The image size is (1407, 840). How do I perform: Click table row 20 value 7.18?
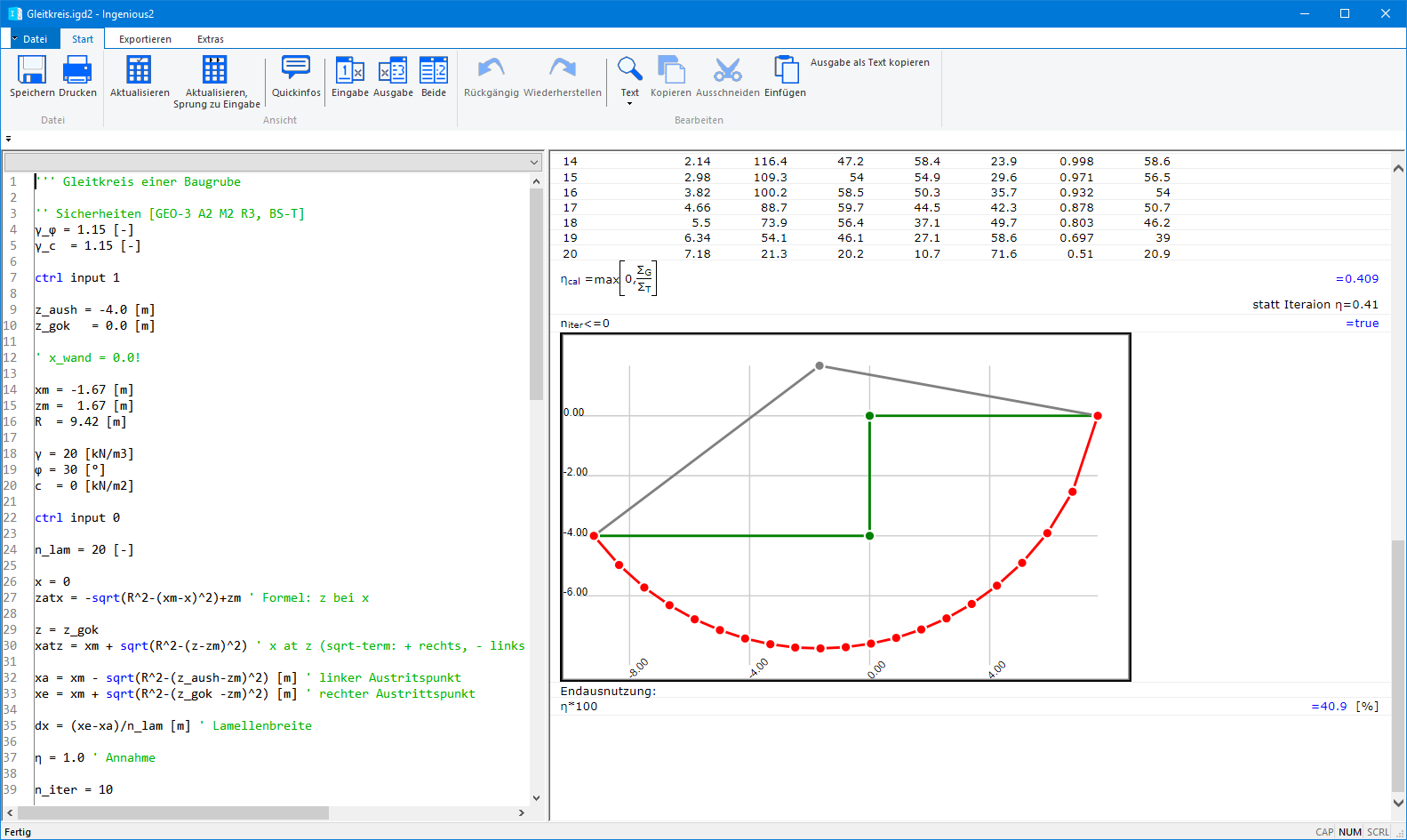[697, 253]
